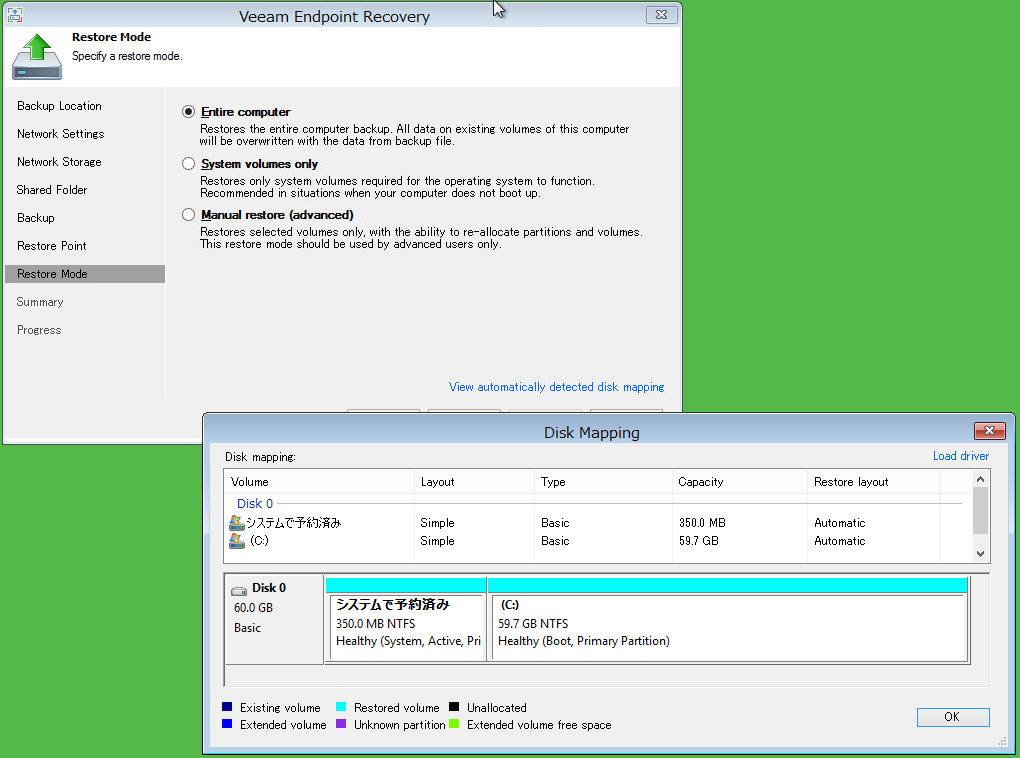Sort by the Capacity column header
1020x758 pixels.
coord(700,482)
